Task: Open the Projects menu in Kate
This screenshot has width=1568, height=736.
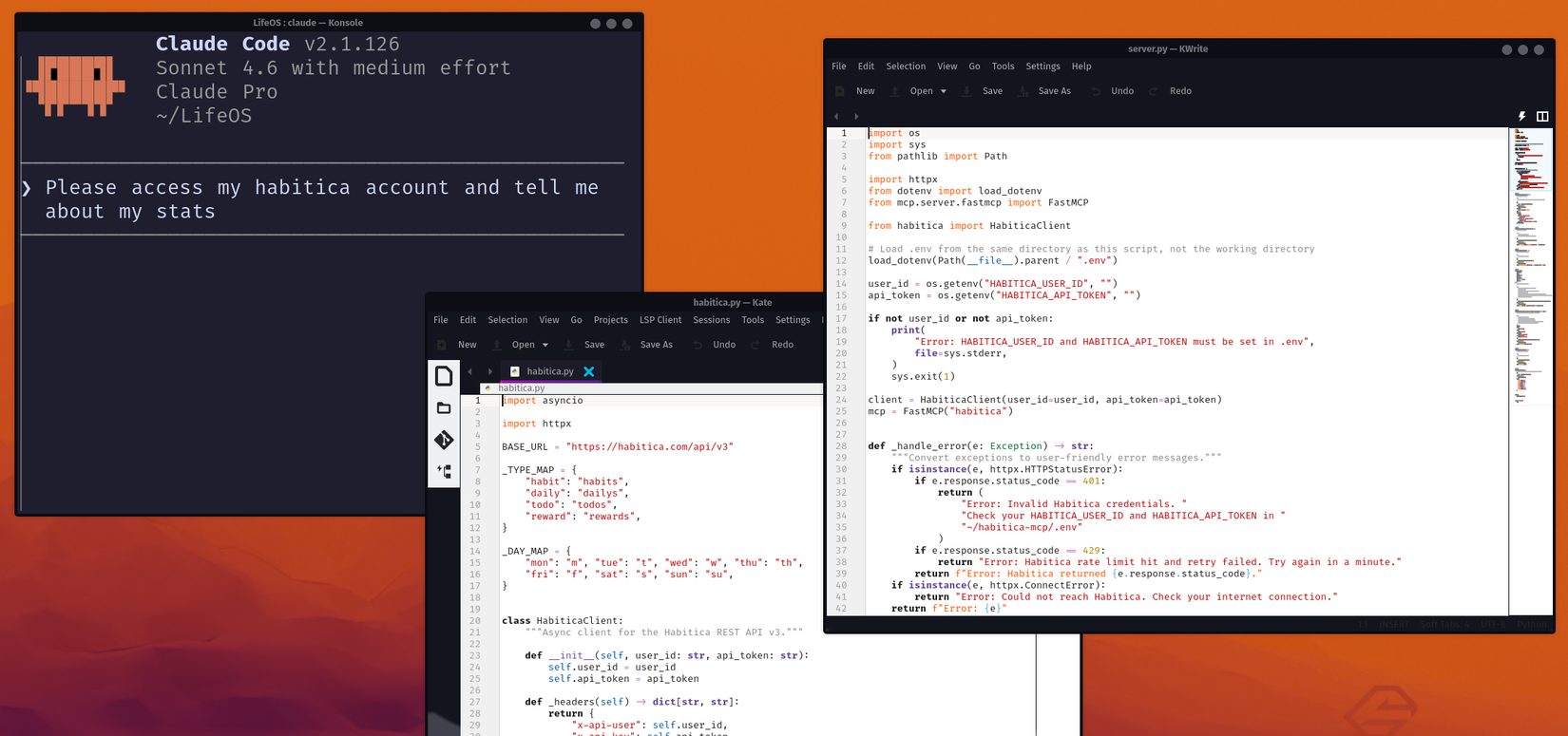Action: tap(611, 320)
